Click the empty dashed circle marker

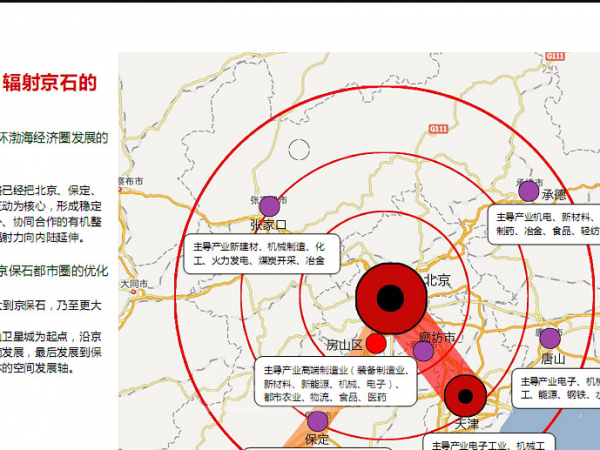[299, 149]
